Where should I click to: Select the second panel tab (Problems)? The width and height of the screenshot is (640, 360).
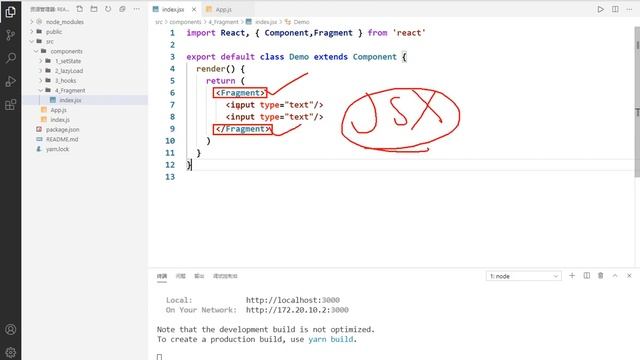point(180,276)
